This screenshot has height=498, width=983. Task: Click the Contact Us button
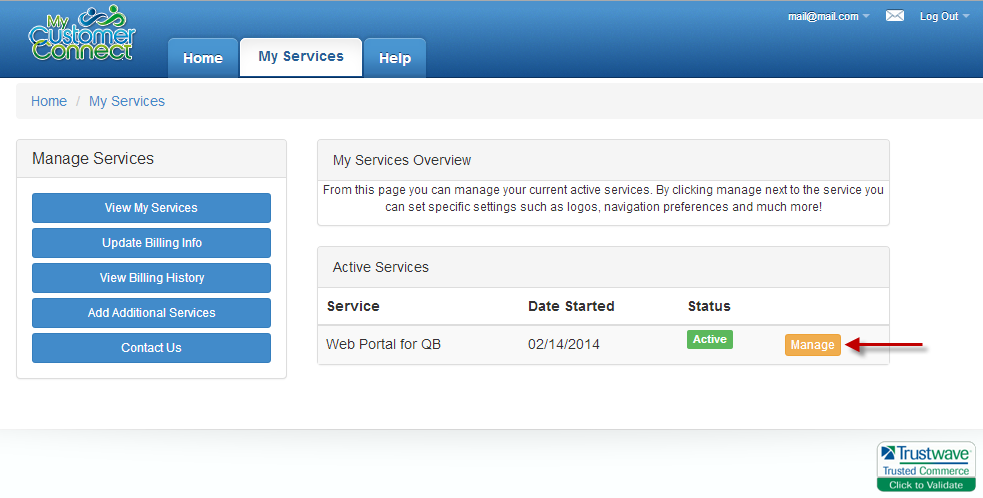click(151, 348)
